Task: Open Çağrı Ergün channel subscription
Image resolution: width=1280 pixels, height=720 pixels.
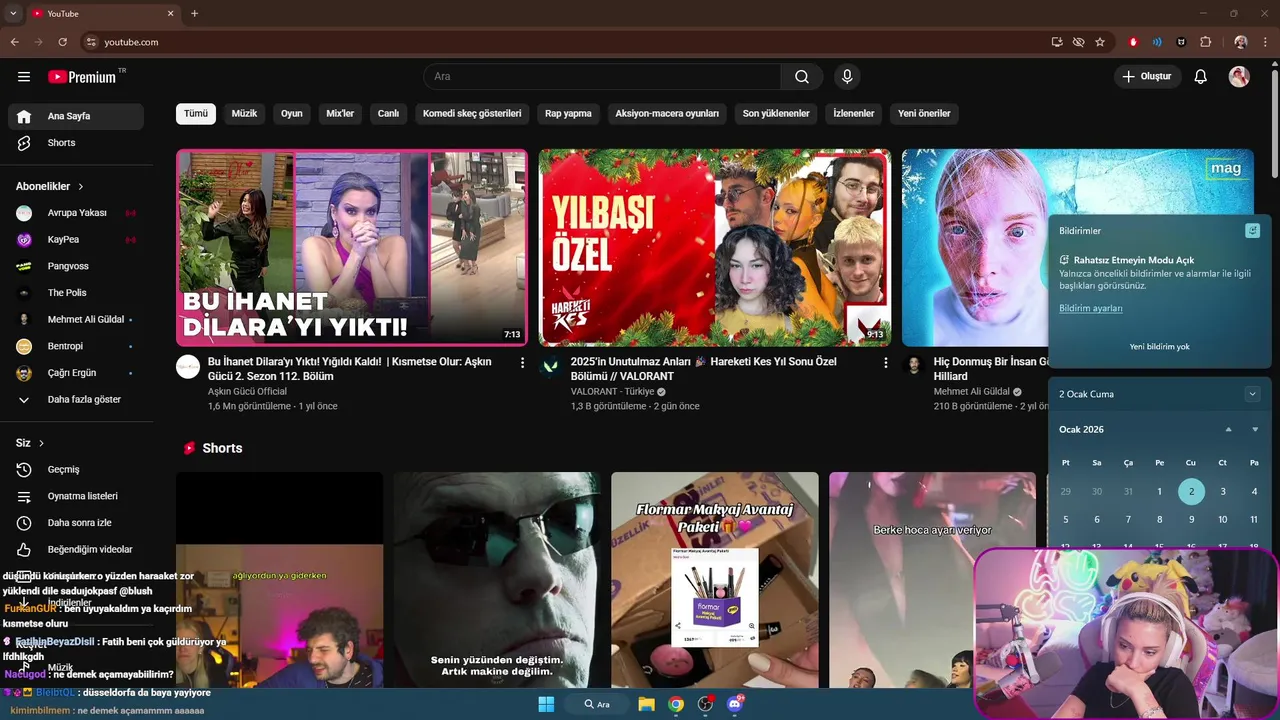Action: [x=76, y=373]
